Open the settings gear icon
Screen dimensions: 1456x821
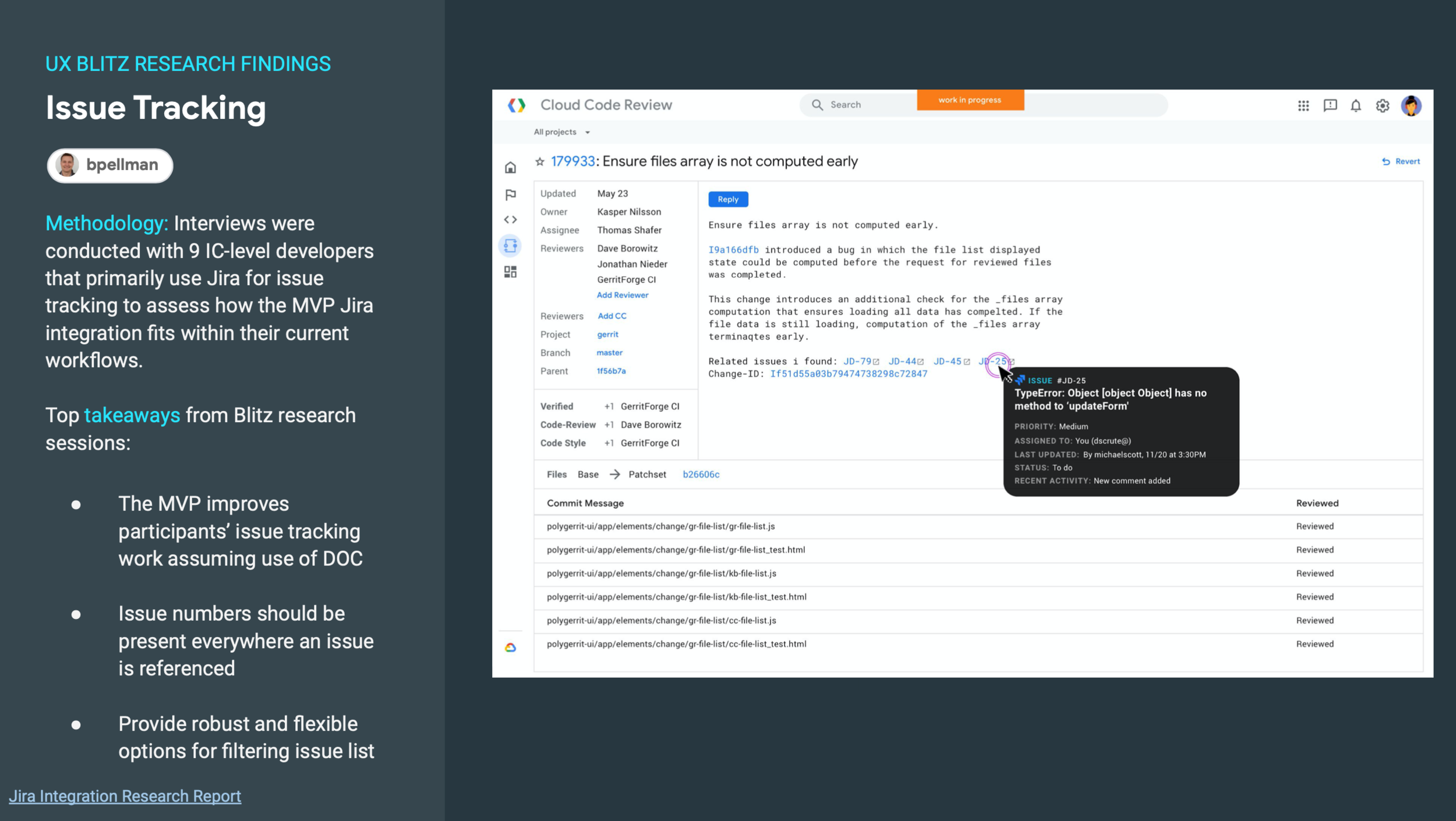point(1382,105)
